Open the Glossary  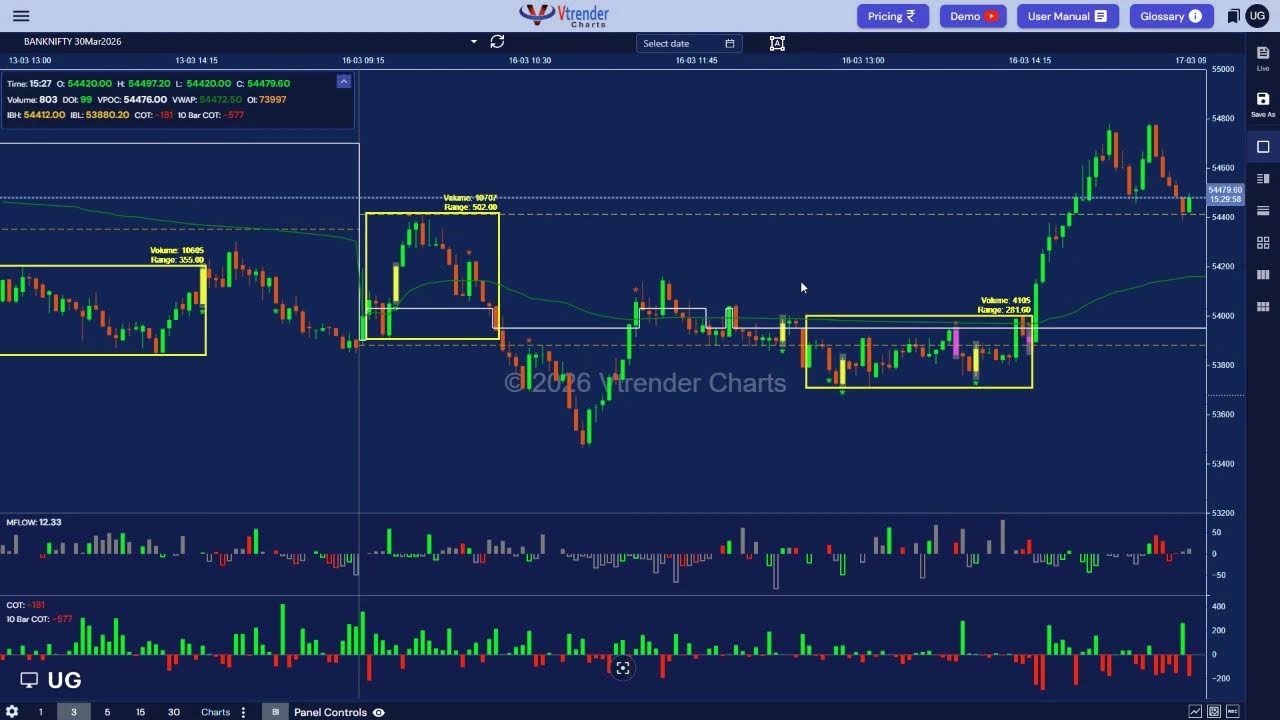[1171, 16]
